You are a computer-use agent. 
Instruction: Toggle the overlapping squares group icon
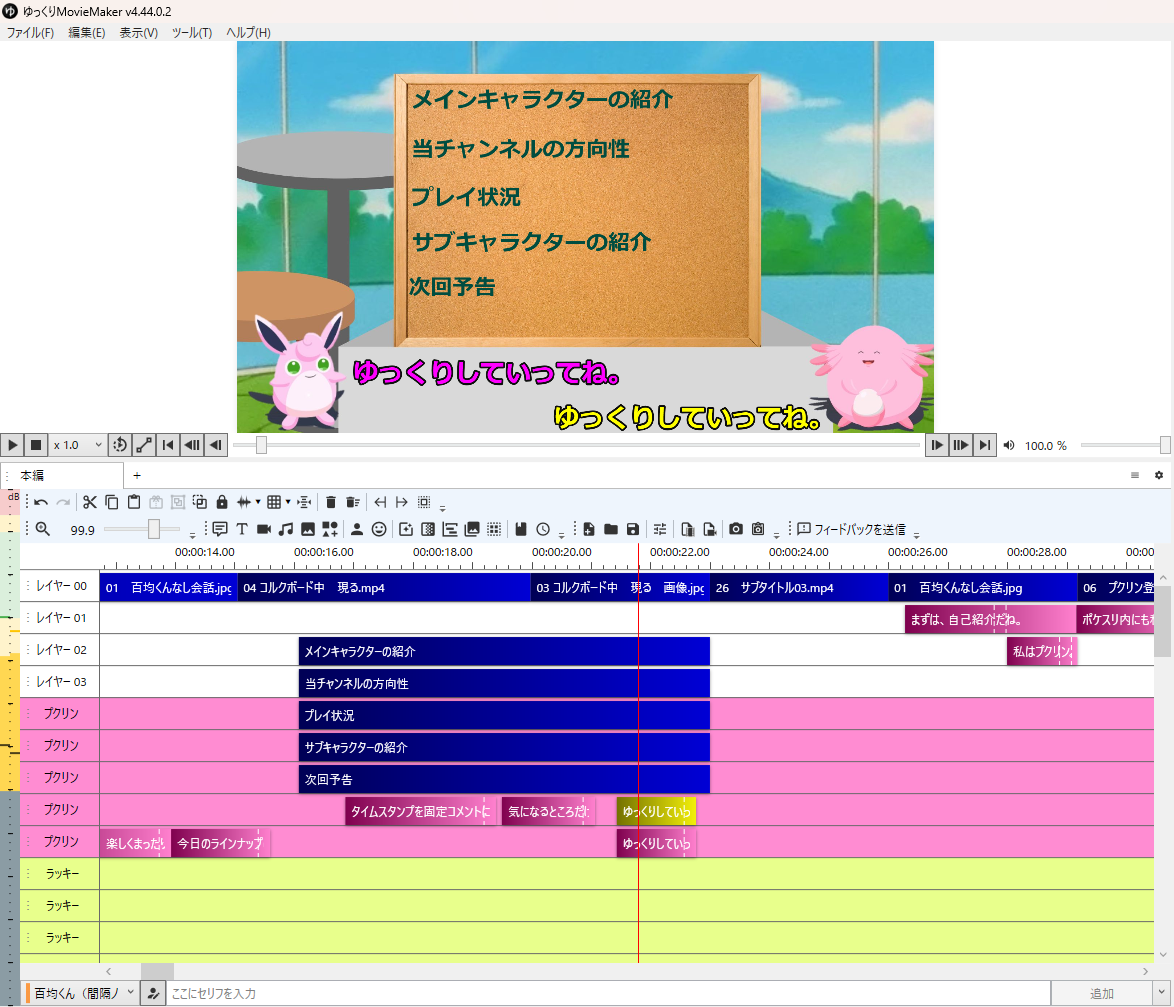(x=200, y=502)
